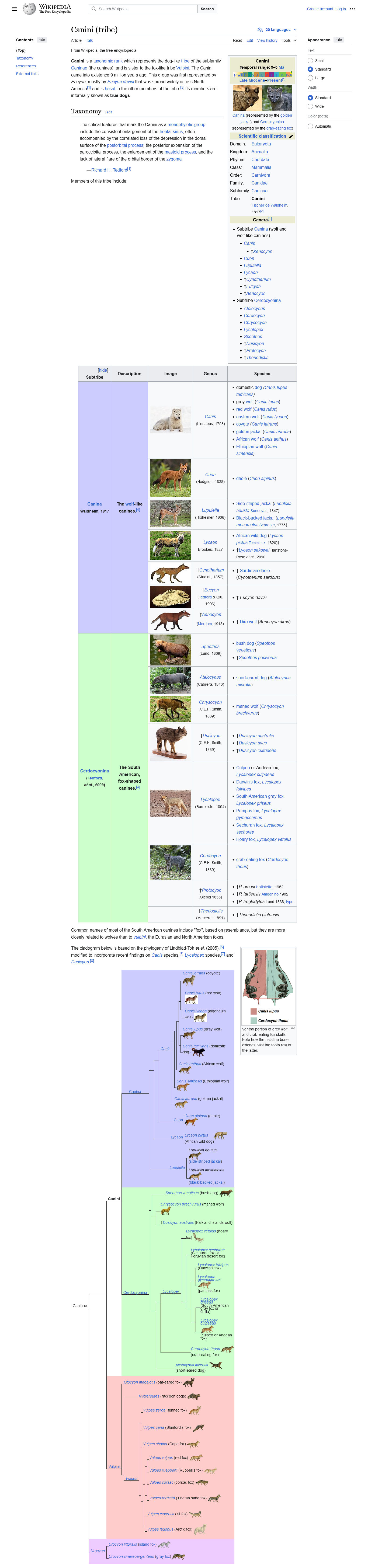Click the pencil edit icon in Scientific classification
The width and height of the screenshot is (368, 1568).
coord(291,136)
